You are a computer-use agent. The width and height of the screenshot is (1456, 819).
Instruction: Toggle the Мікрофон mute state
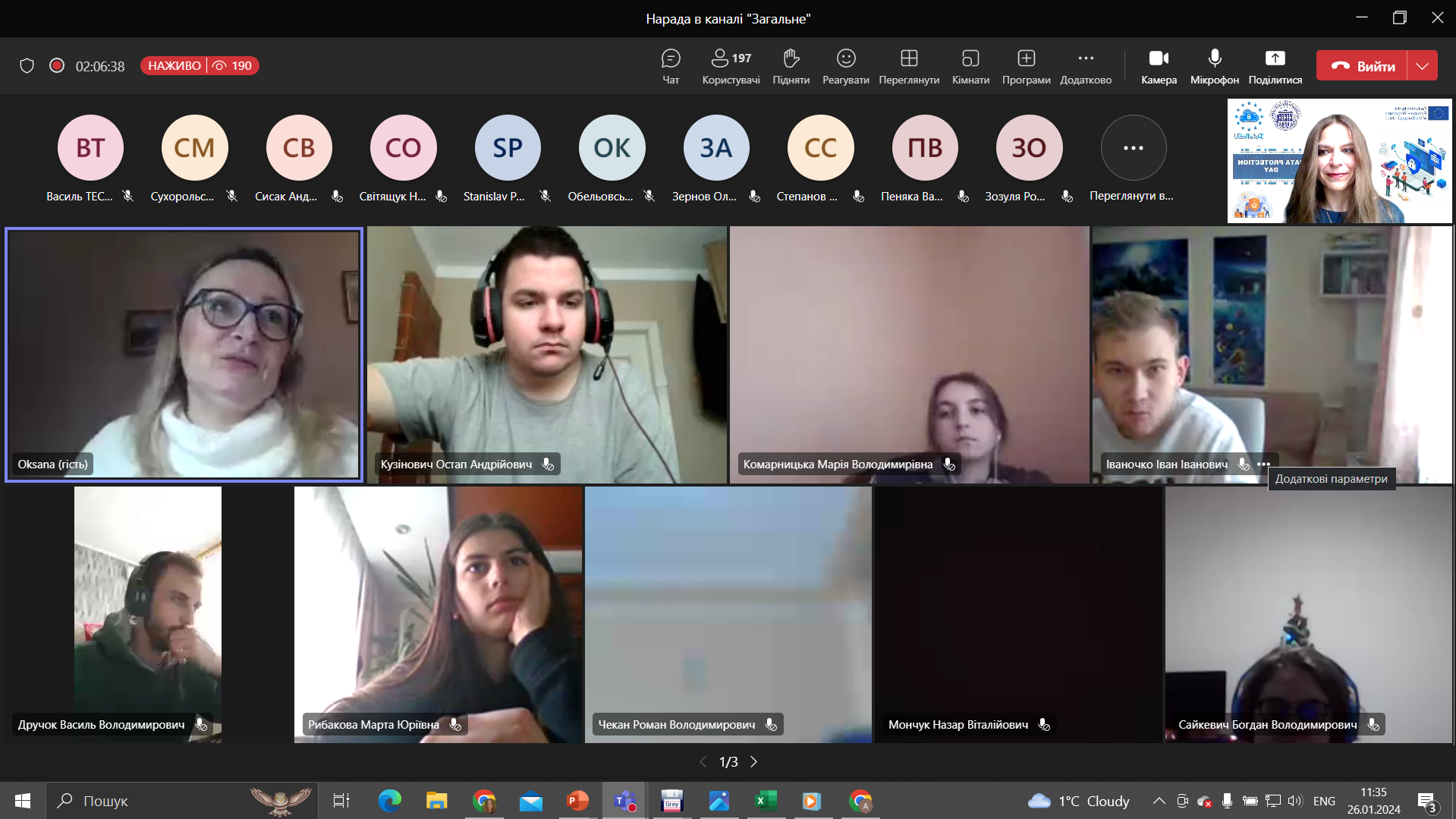pyautogui.click(x=1214, y=66)
